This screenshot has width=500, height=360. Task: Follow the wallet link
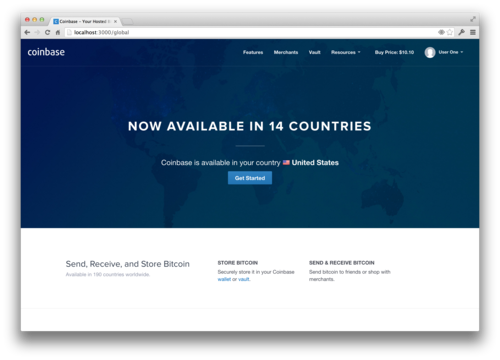224,279
